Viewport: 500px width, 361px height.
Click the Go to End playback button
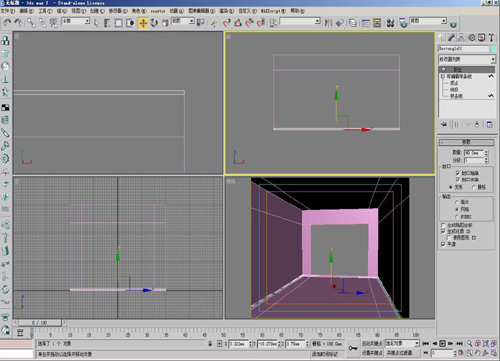[459, 343]
